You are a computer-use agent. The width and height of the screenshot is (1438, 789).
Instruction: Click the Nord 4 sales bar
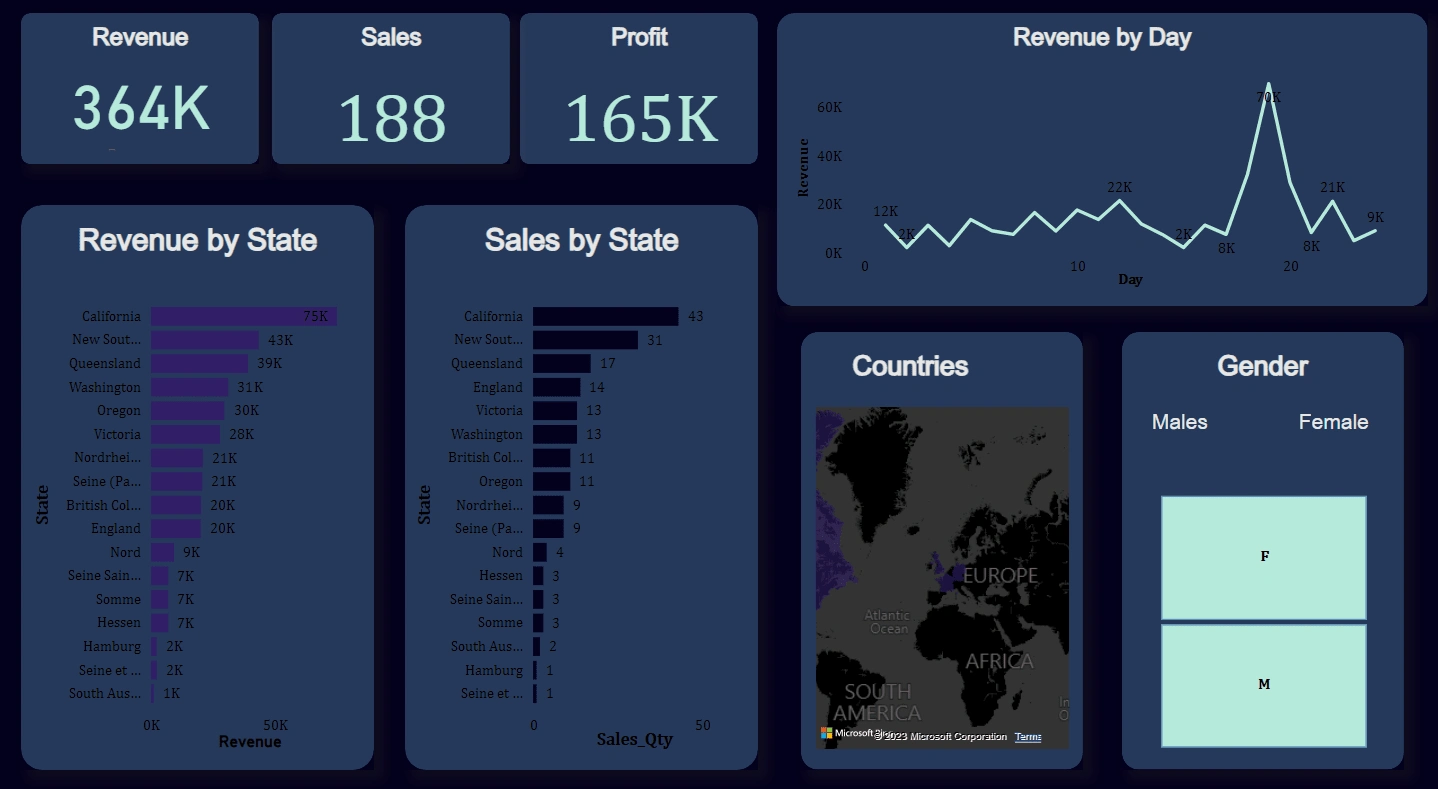pos(540,552)
